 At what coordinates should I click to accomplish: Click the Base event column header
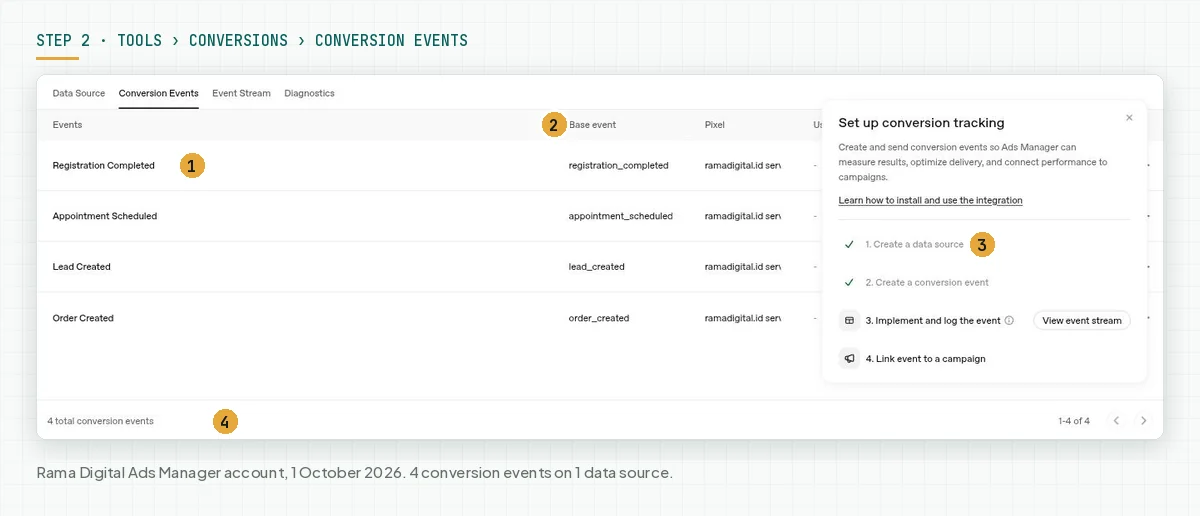click(x=592, y=125)
